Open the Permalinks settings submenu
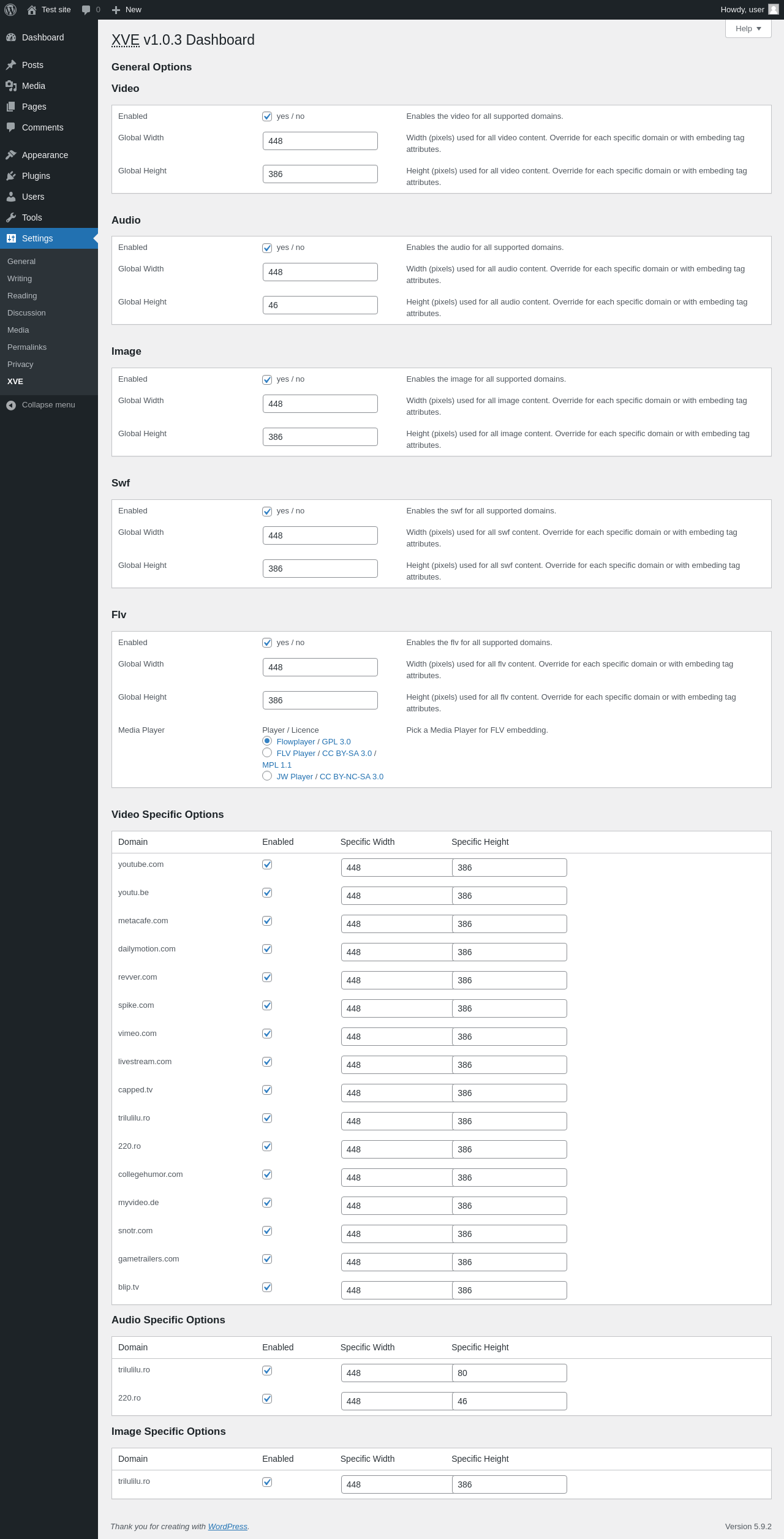The height and width of the screenshot is (1539, 784). (27, 347)
